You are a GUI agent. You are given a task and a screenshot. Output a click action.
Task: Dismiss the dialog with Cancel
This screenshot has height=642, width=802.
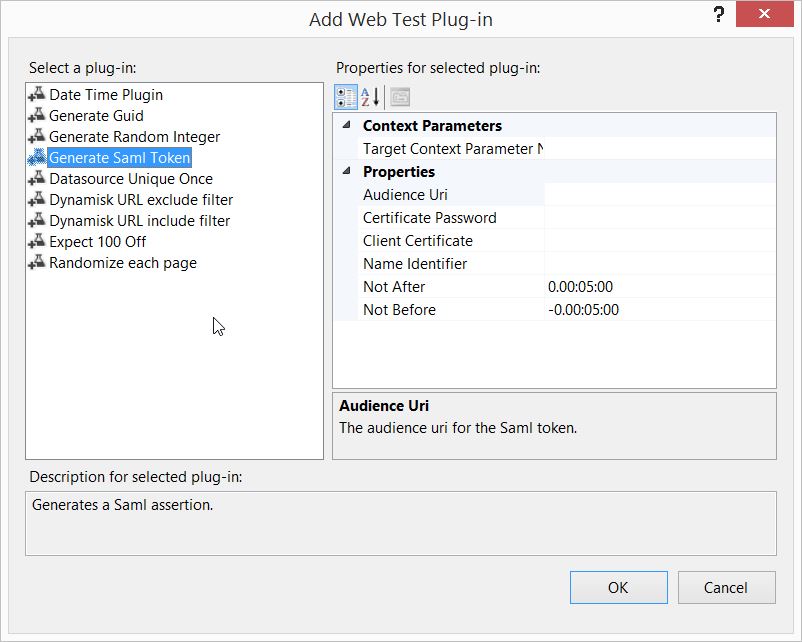(726, 587)
